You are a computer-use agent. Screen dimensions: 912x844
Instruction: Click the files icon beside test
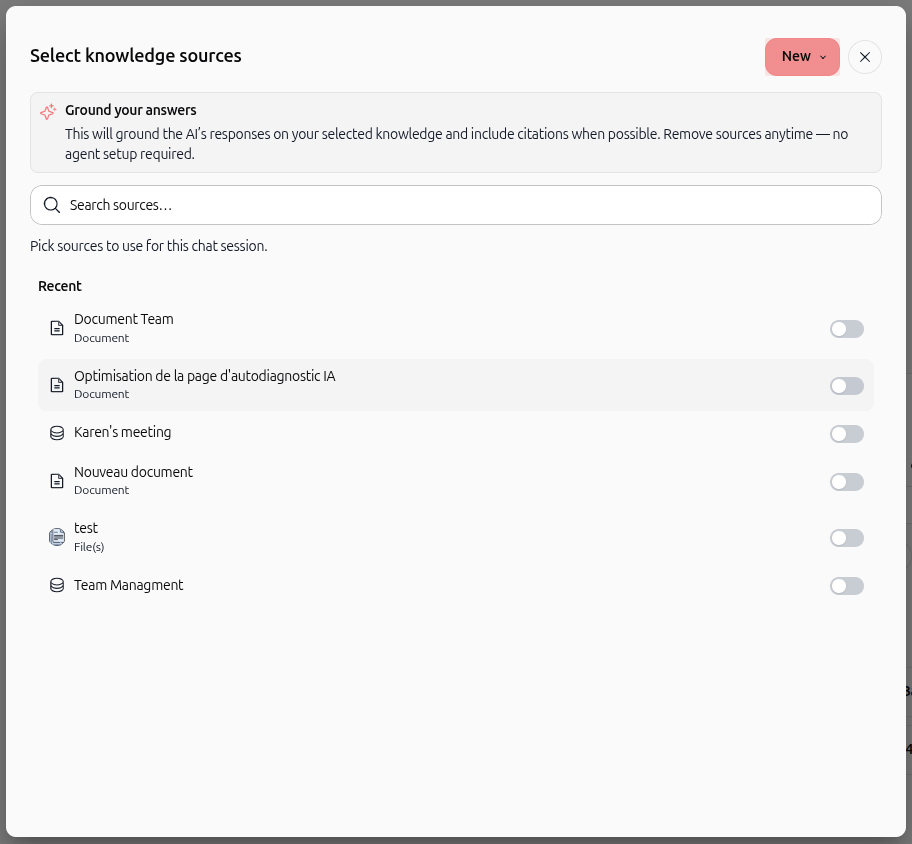pos(56,537)
